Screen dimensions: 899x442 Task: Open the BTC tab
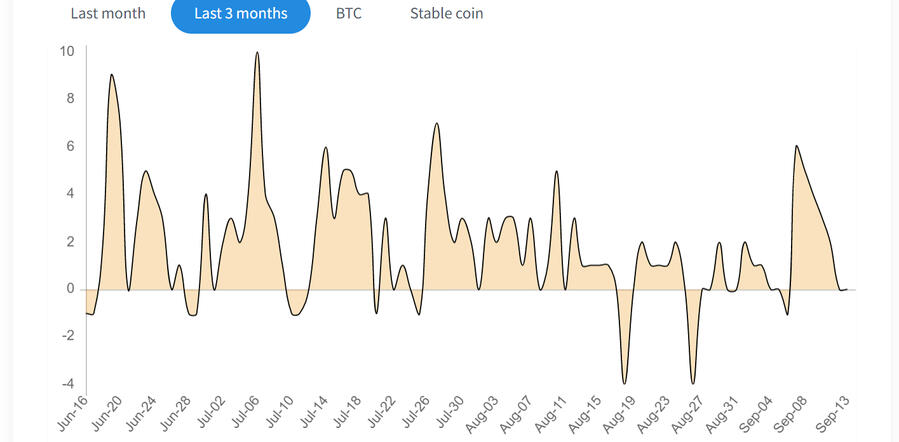pos(349,14)
